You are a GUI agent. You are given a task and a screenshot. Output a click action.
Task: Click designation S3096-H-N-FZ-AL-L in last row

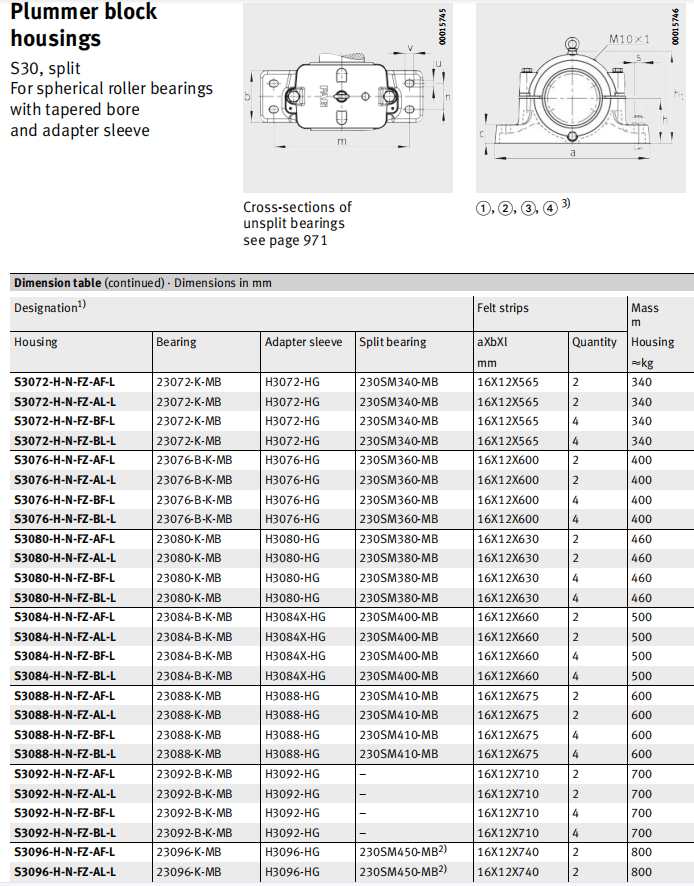(x=64, y=872)
